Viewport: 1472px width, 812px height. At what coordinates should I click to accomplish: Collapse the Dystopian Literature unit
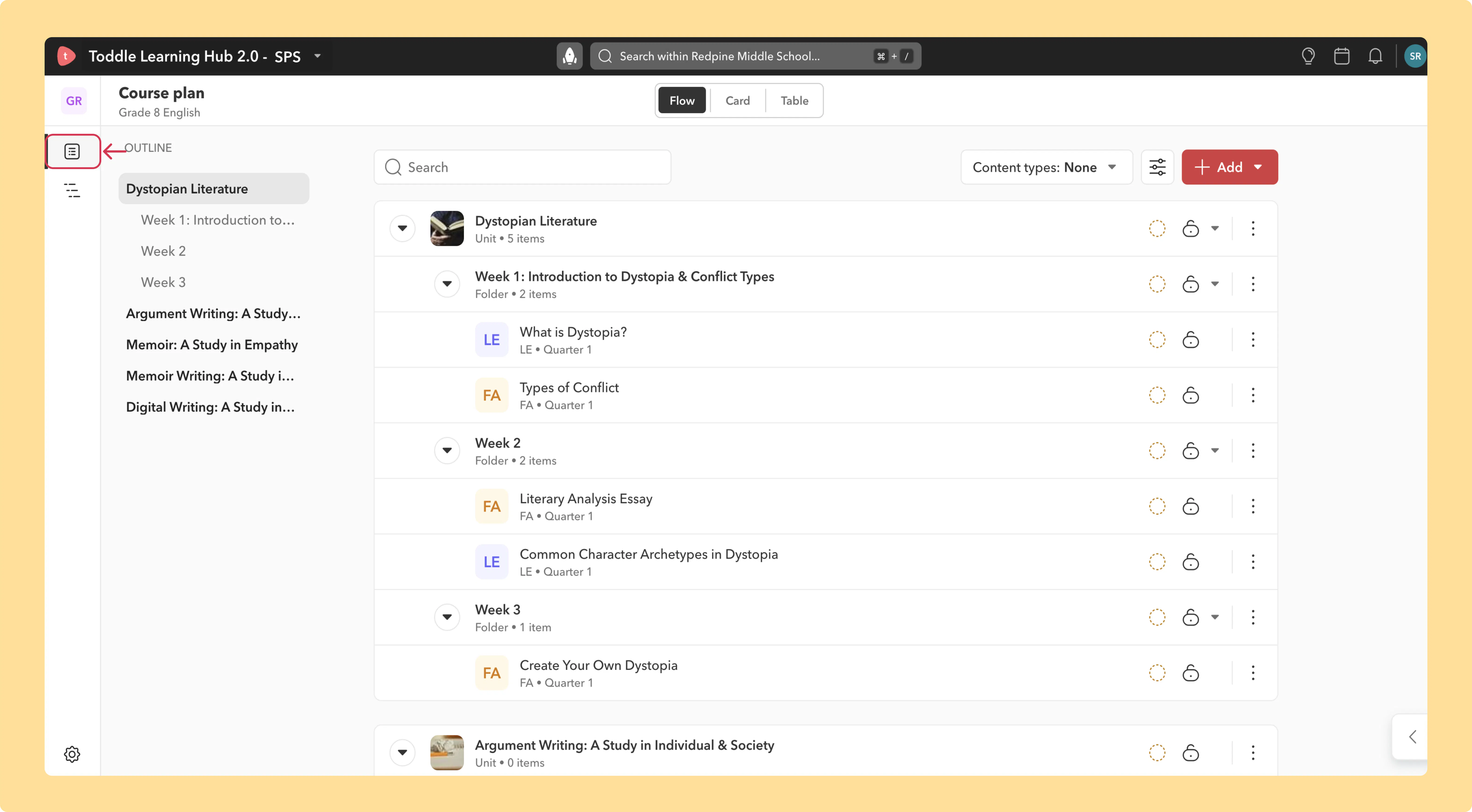(x=402, y=229)
